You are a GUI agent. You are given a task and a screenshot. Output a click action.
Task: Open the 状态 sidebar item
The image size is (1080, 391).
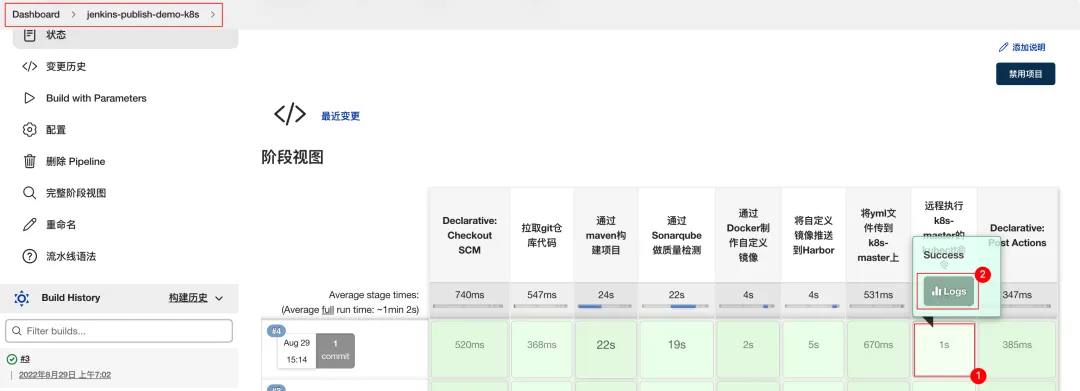click(x=56, y=34)
